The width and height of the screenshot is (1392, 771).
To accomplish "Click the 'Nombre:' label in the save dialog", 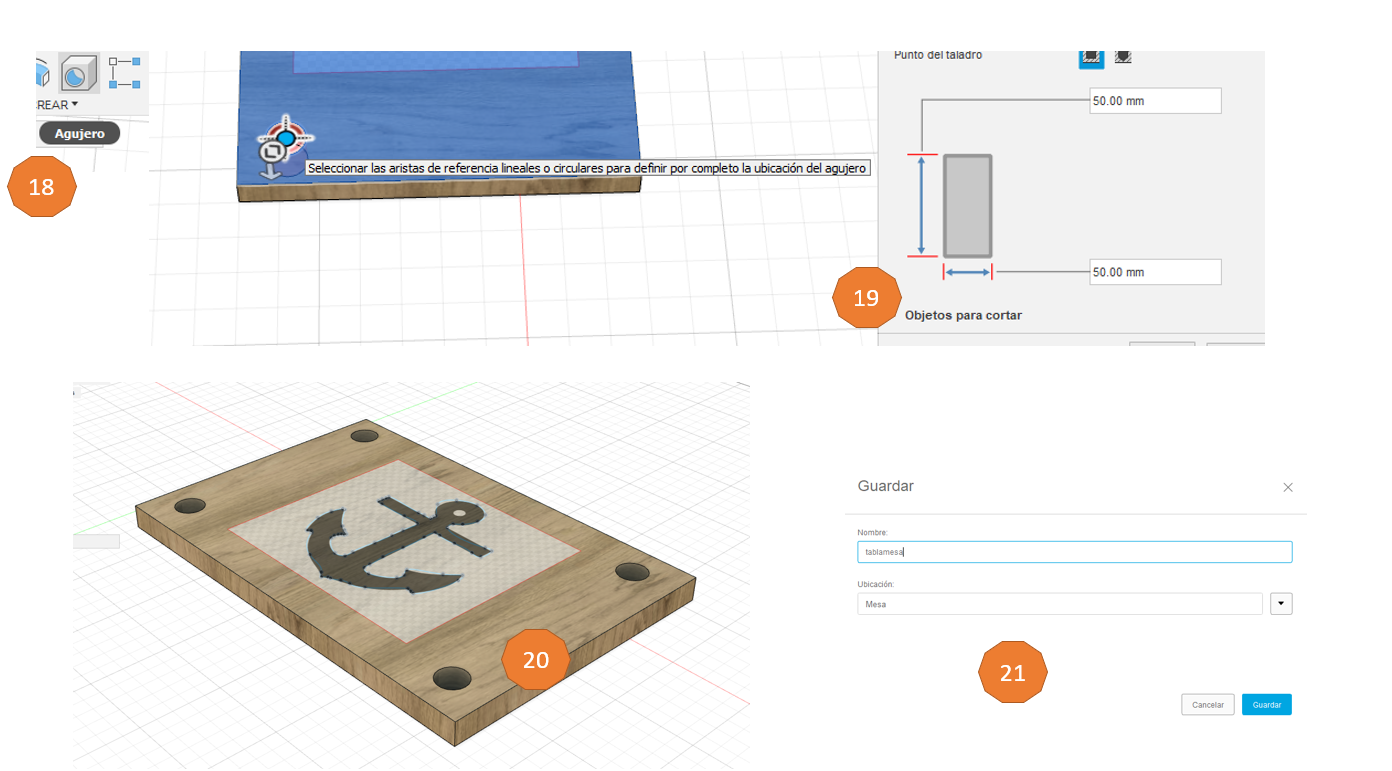I will 872,532.
